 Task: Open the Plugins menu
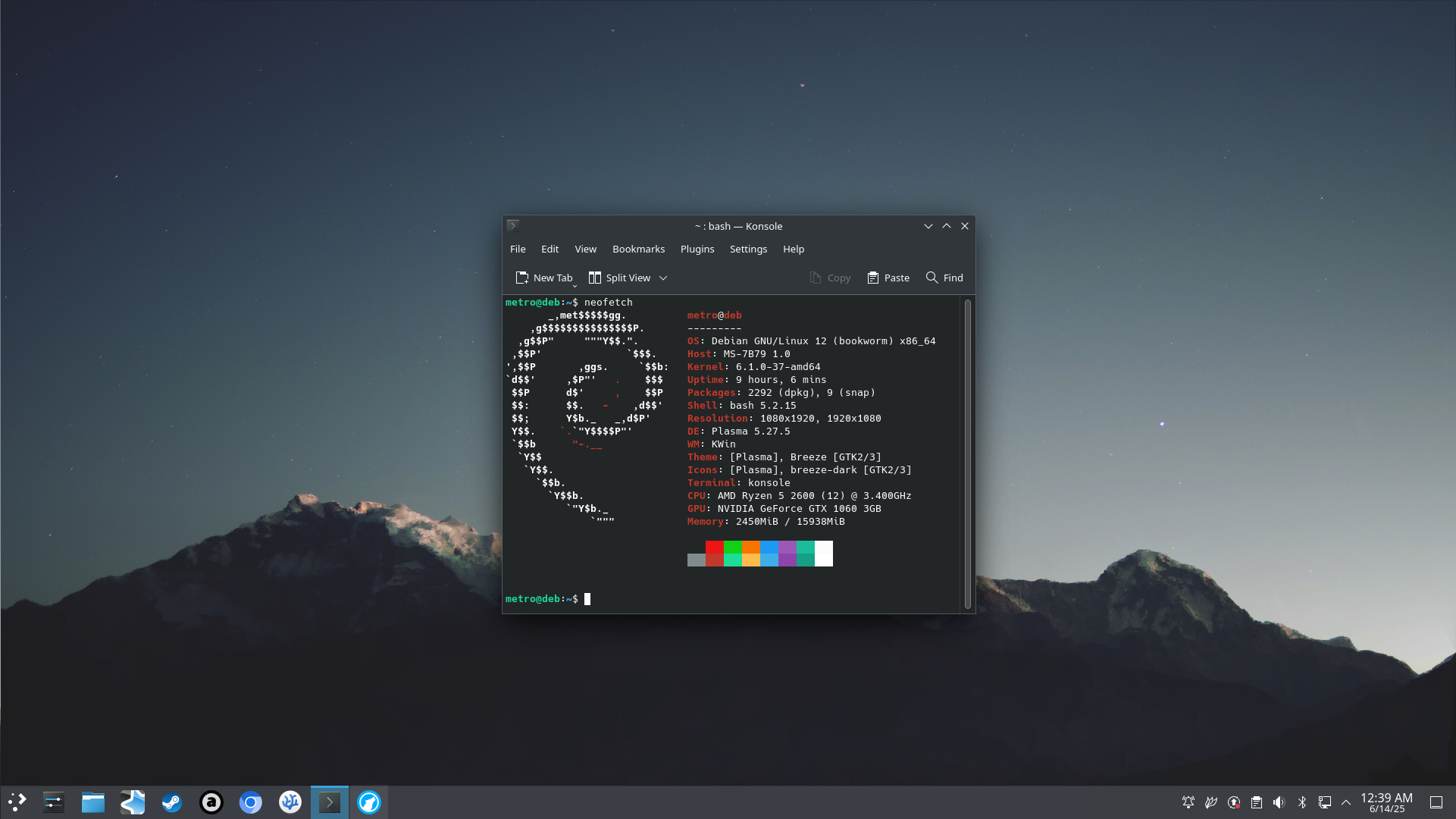pos(697,249)
